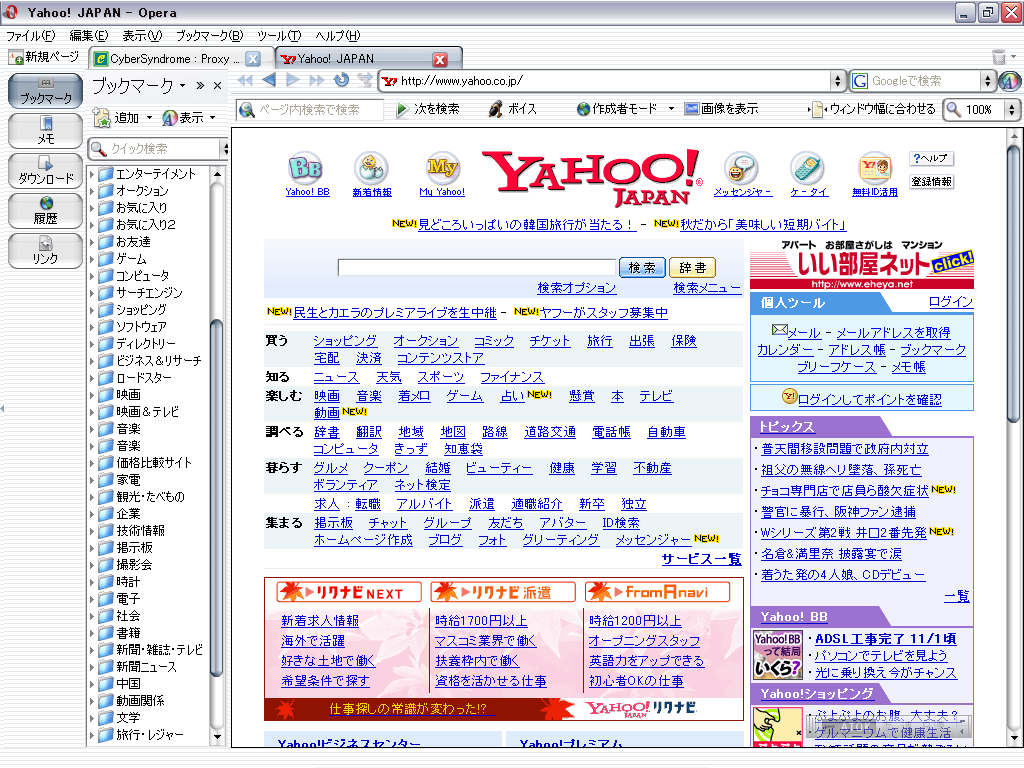
Task: Click the ログイン login link
Action: (951, 302)
